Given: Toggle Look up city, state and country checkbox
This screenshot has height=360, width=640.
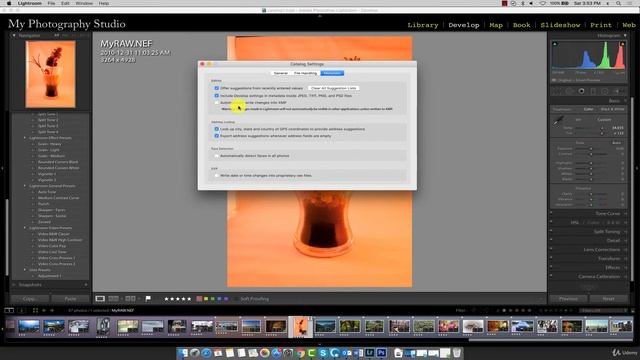Looking at the screenshot, I should [217, 129].
